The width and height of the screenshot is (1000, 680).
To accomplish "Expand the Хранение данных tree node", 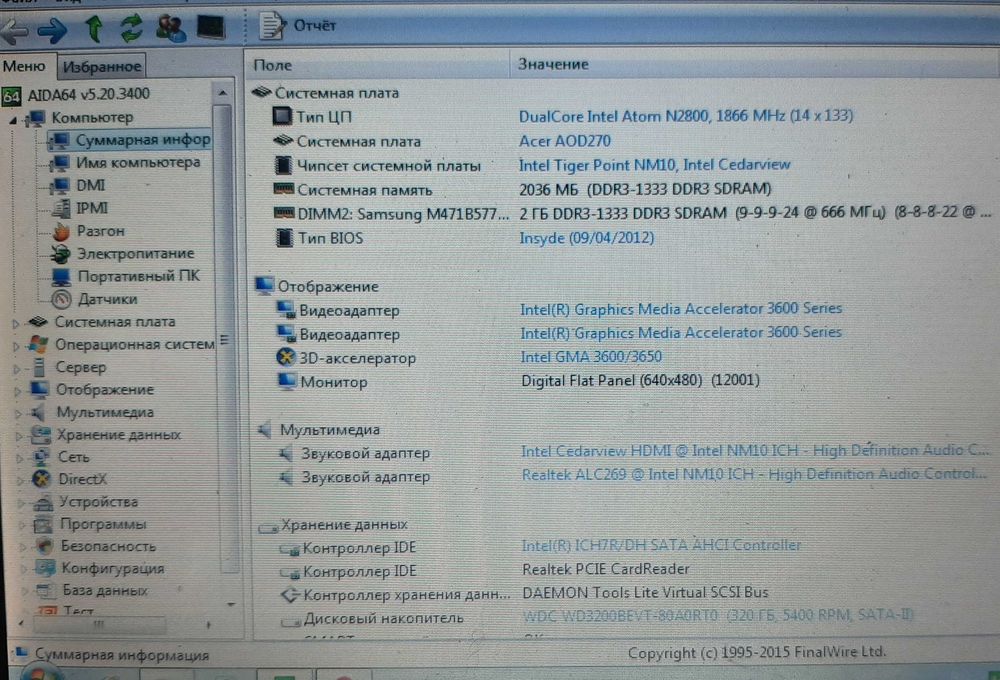I will coord(19,436).
